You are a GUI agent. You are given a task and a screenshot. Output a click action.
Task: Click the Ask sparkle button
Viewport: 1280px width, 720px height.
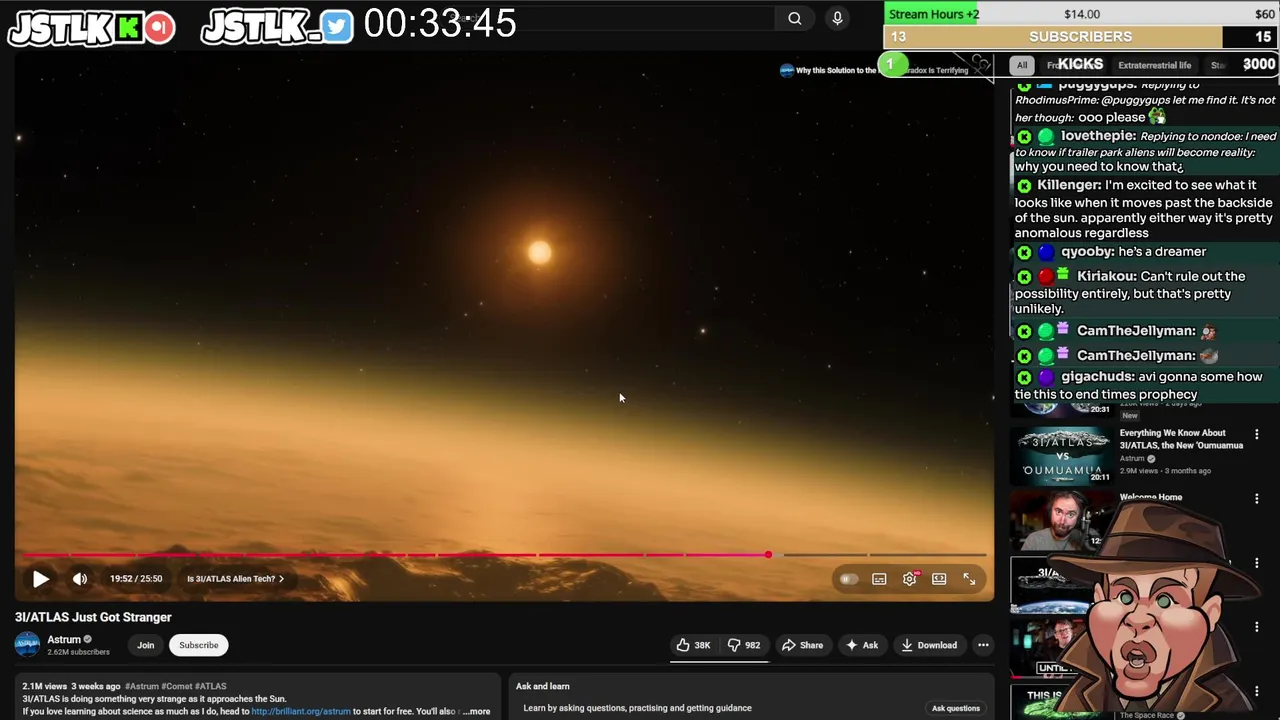pyautogui.click(x=862, y=645)
